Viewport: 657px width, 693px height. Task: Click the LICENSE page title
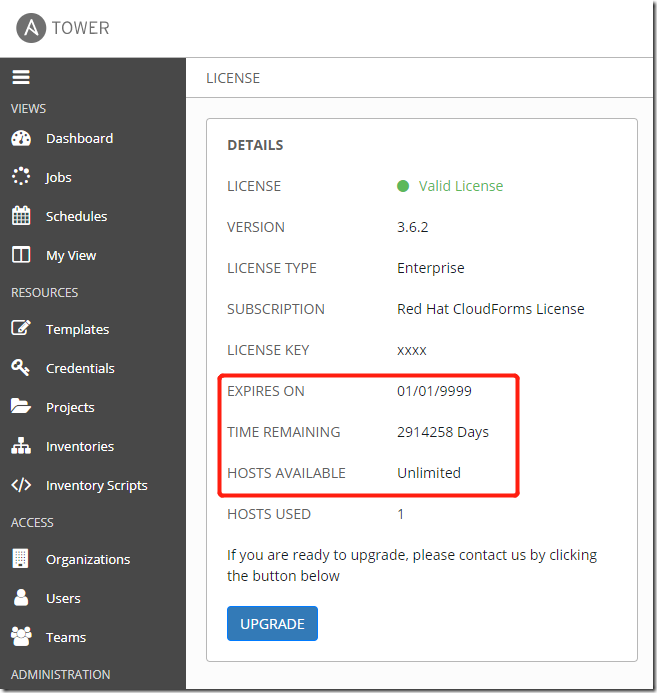click(x=233, y=78)
